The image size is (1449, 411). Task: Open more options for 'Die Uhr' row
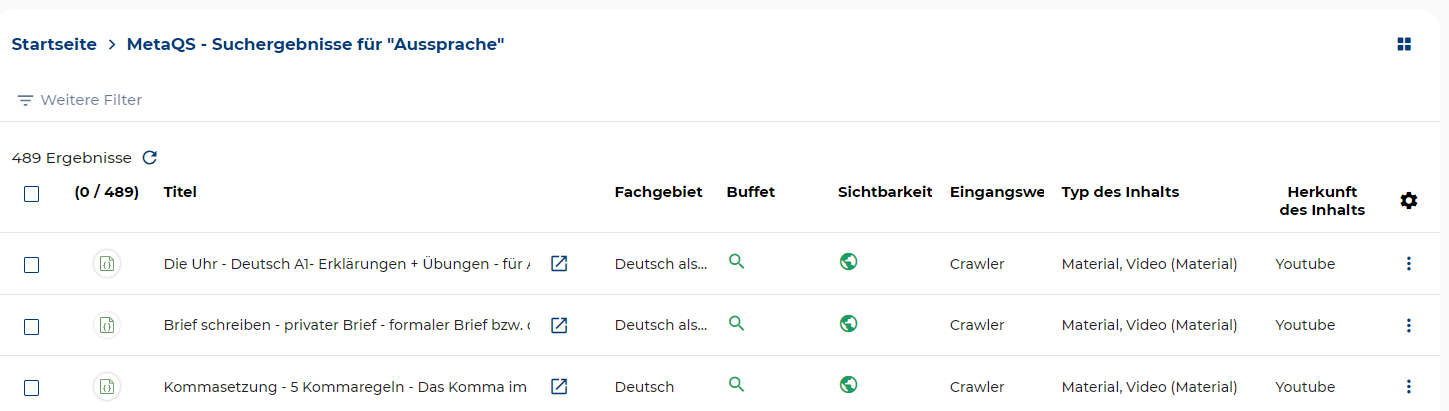1408,264
